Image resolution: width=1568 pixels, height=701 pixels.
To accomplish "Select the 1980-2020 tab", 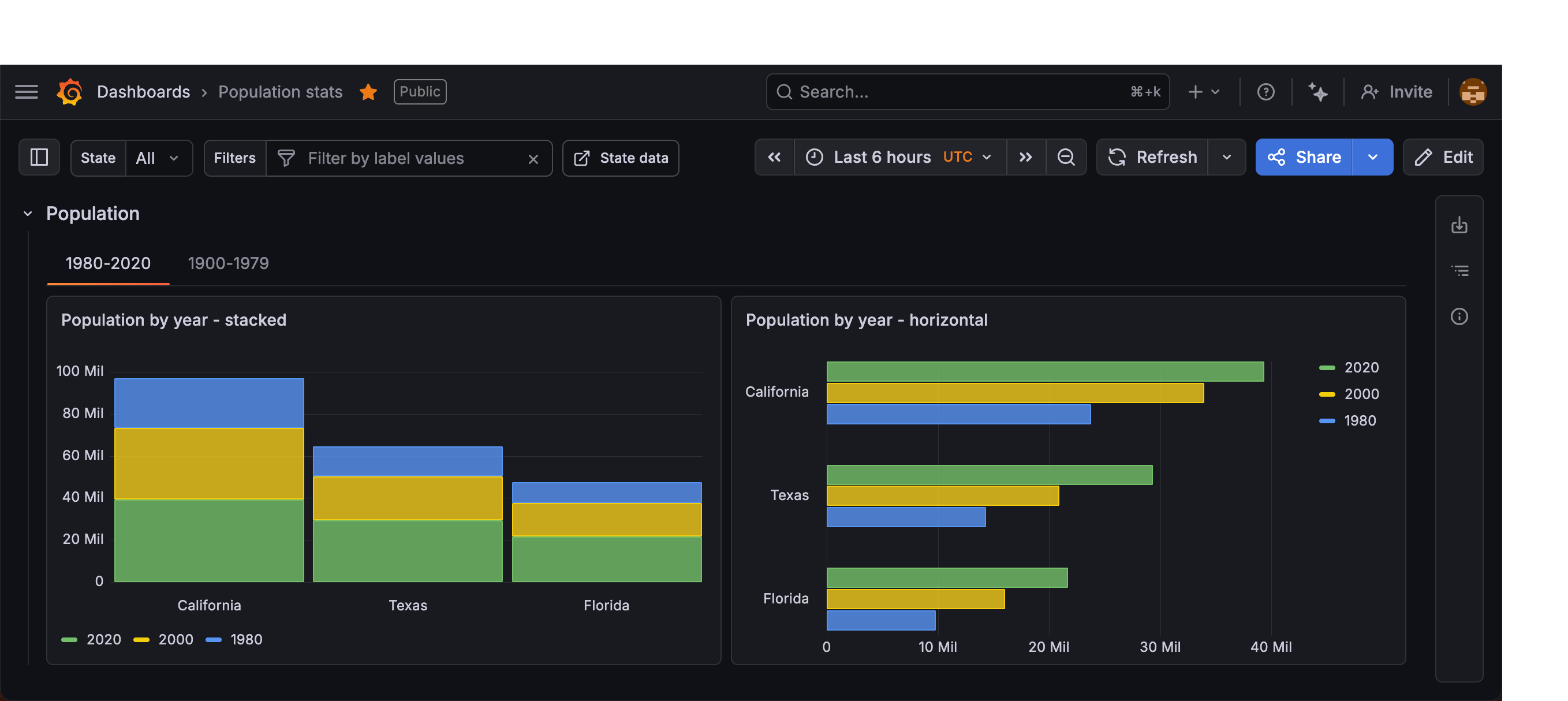I will (x=108, y=263).
